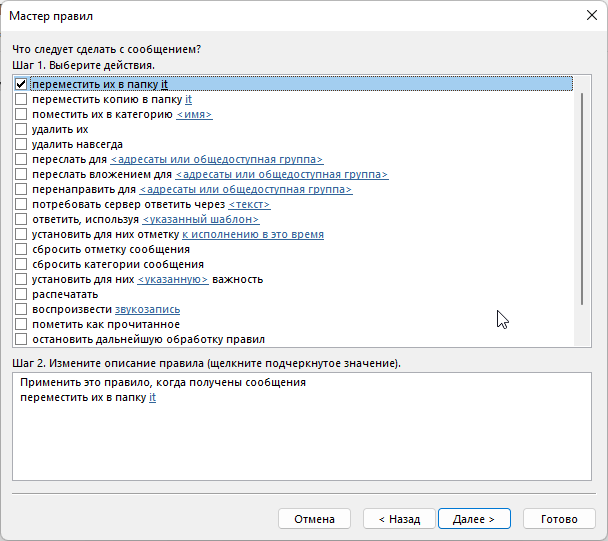Screen dimensions: 608x541
Task: Check 'пометить как прочитанное' checkbox
Action: (21, 325)
